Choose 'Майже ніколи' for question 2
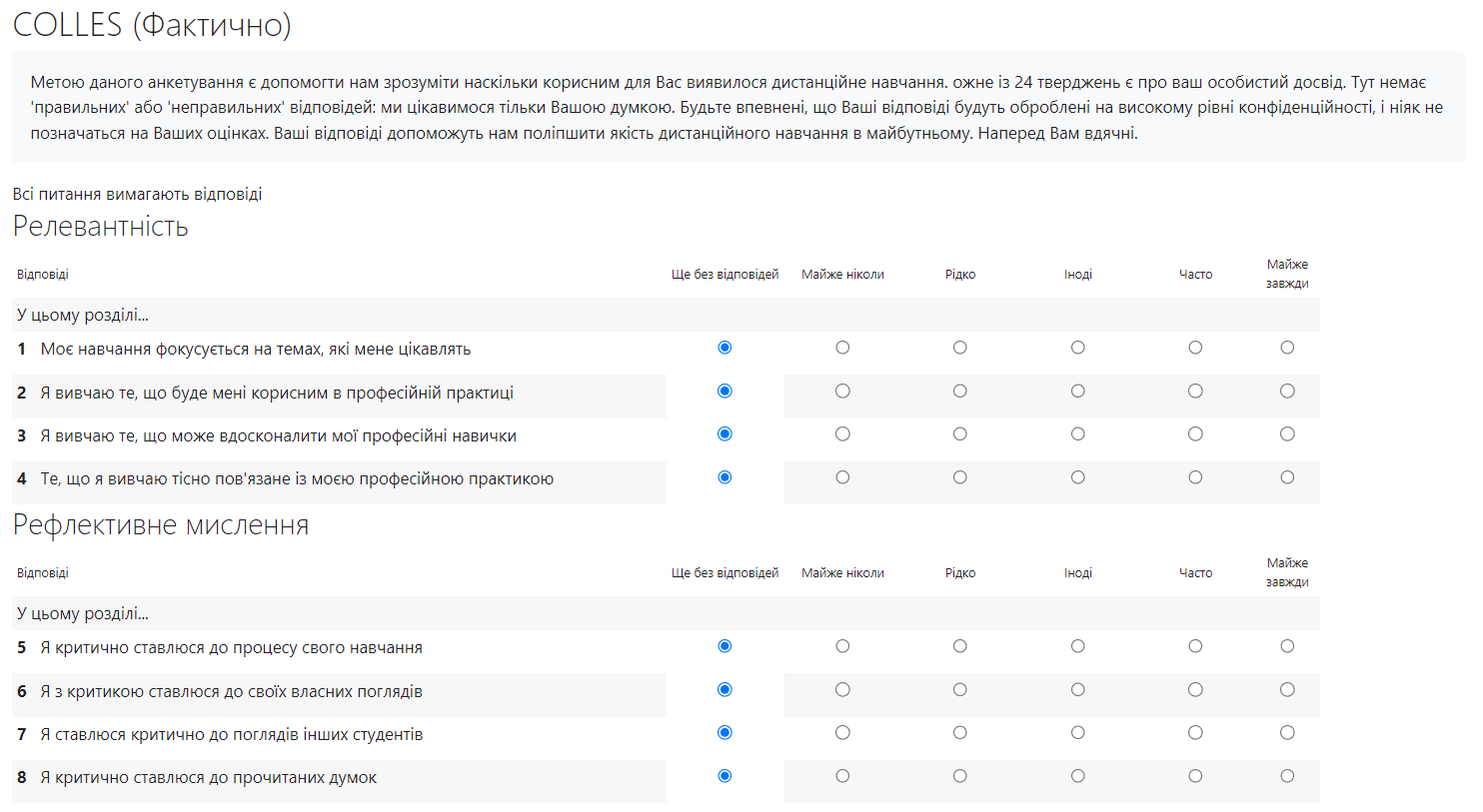 [842, 392]
